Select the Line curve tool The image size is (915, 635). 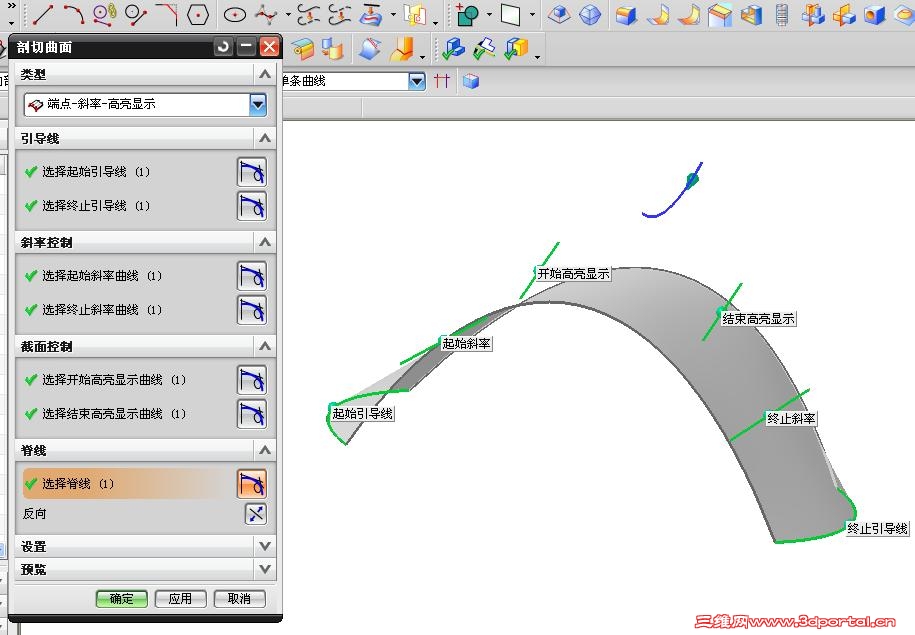[43, 14]
